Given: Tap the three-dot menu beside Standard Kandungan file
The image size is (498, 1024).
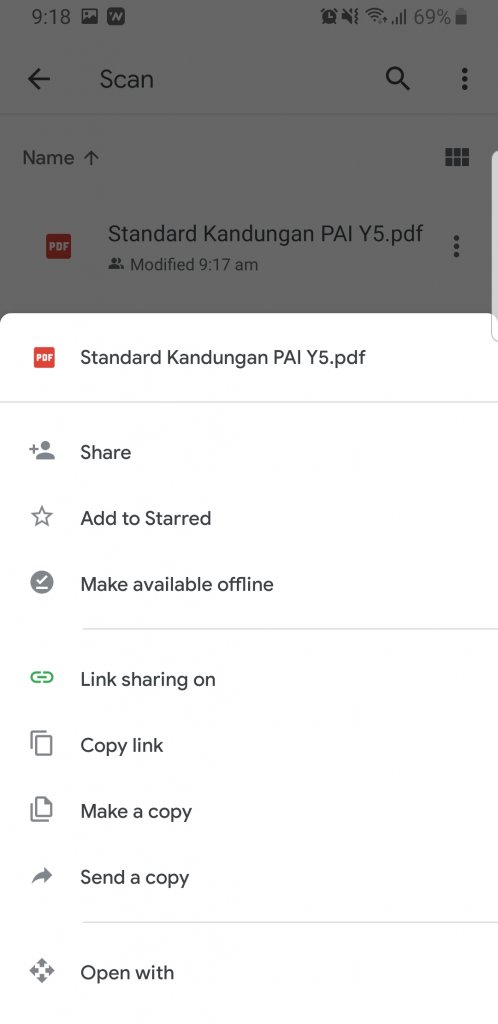Looking at the screenshot, I should coord(456,246).
